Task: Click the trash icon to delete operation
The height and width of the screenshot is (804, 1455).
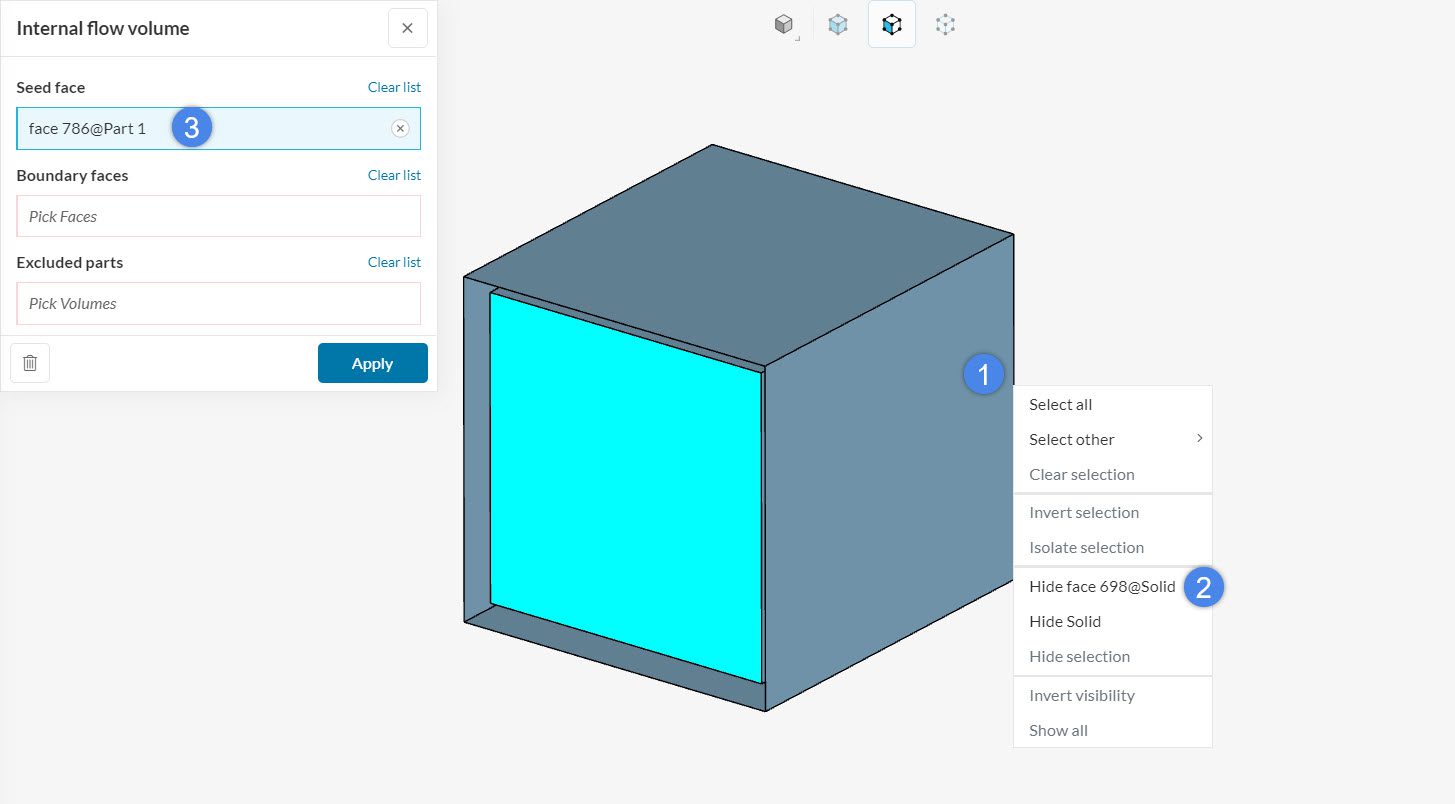Action: point(30,363)
